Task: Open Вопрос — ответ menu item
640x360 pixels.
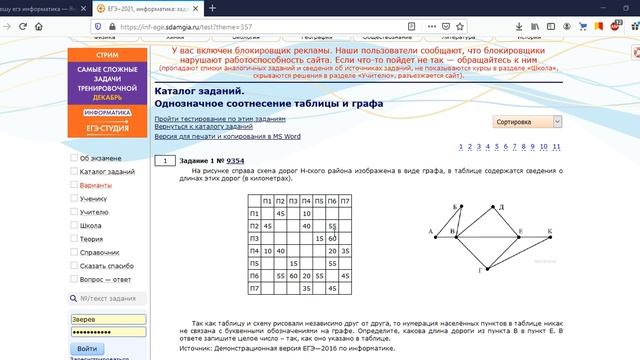Action: tap(105, 280)
